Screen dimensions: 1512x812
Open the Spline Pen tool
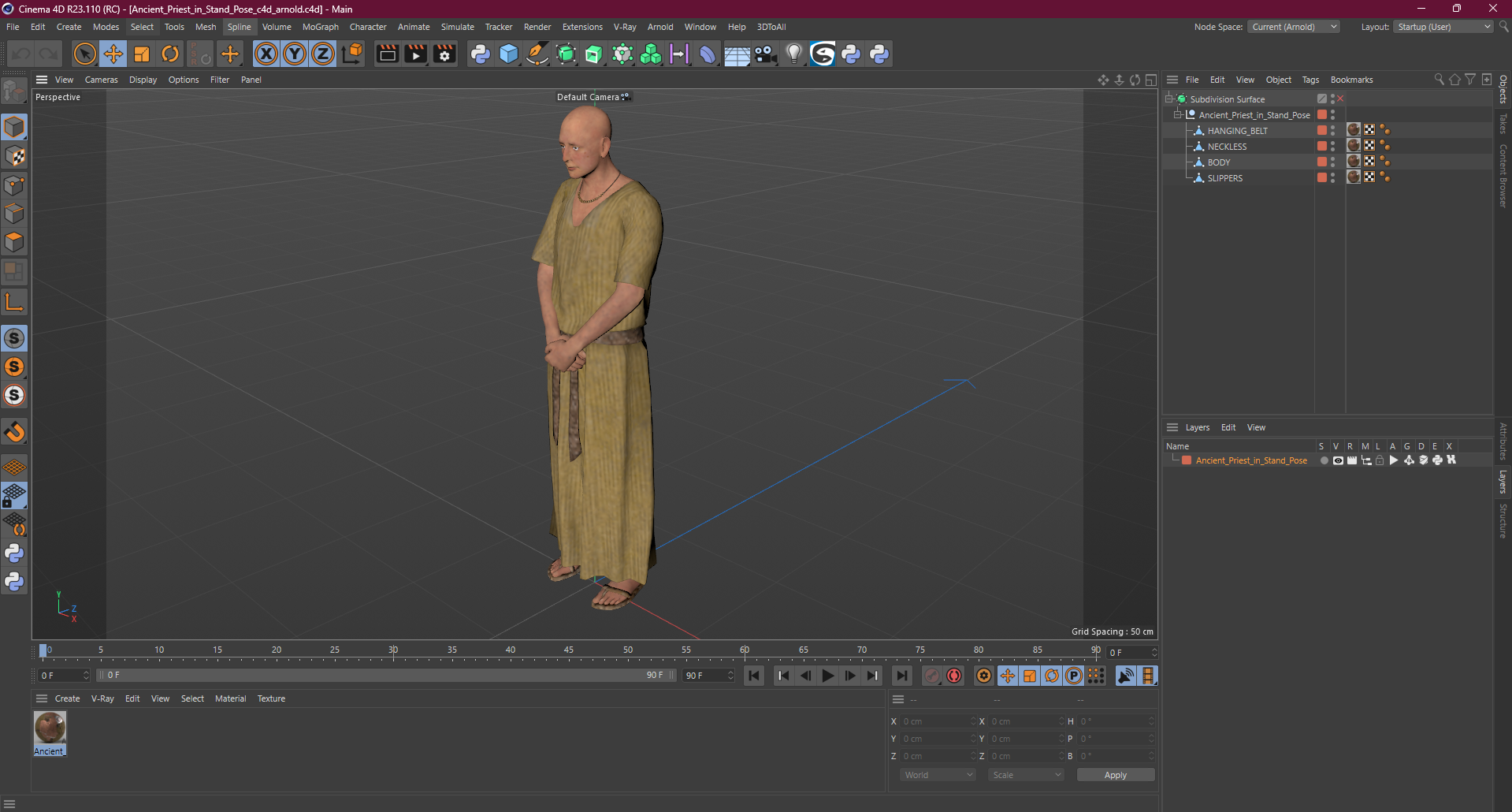(x=537, y=54)
